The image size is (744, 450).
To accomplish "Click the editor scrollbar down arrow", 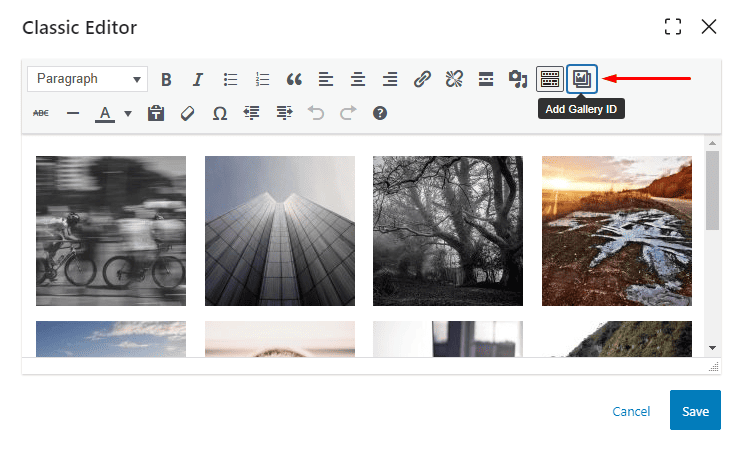I will point(712,348).
